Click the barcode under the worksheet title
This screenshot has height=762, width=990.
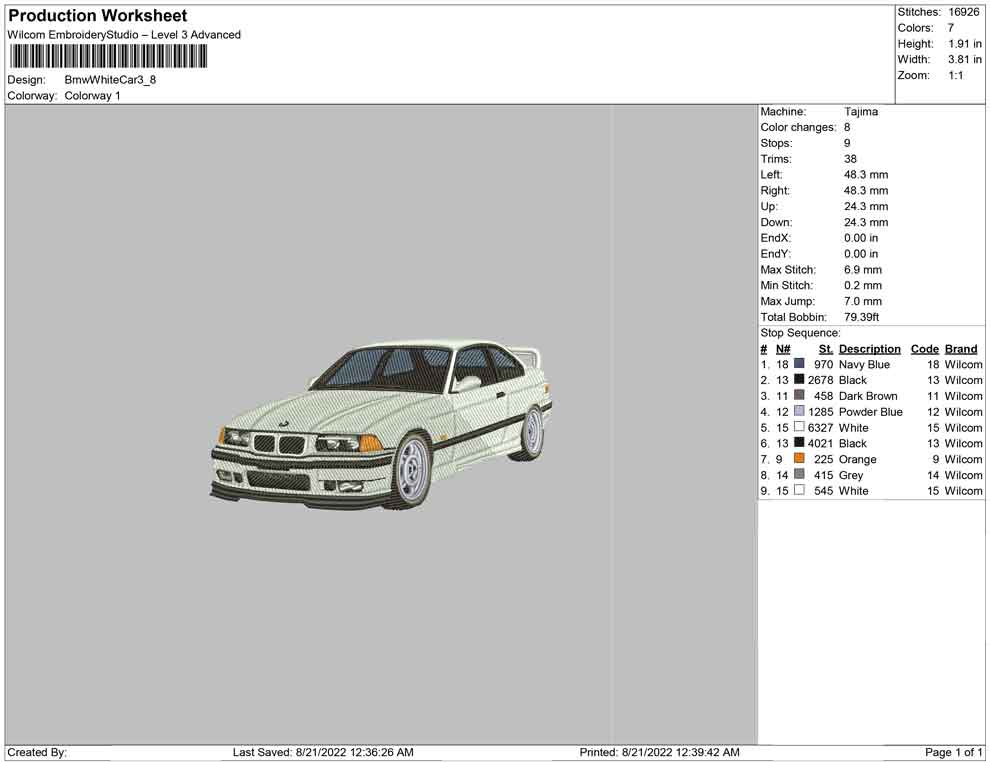tap(109, 56)
